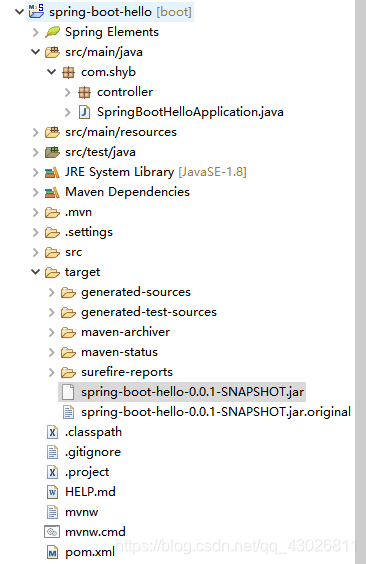
Task: Click the pom.xml Maven file icon
Action: (x=52, y=552)
